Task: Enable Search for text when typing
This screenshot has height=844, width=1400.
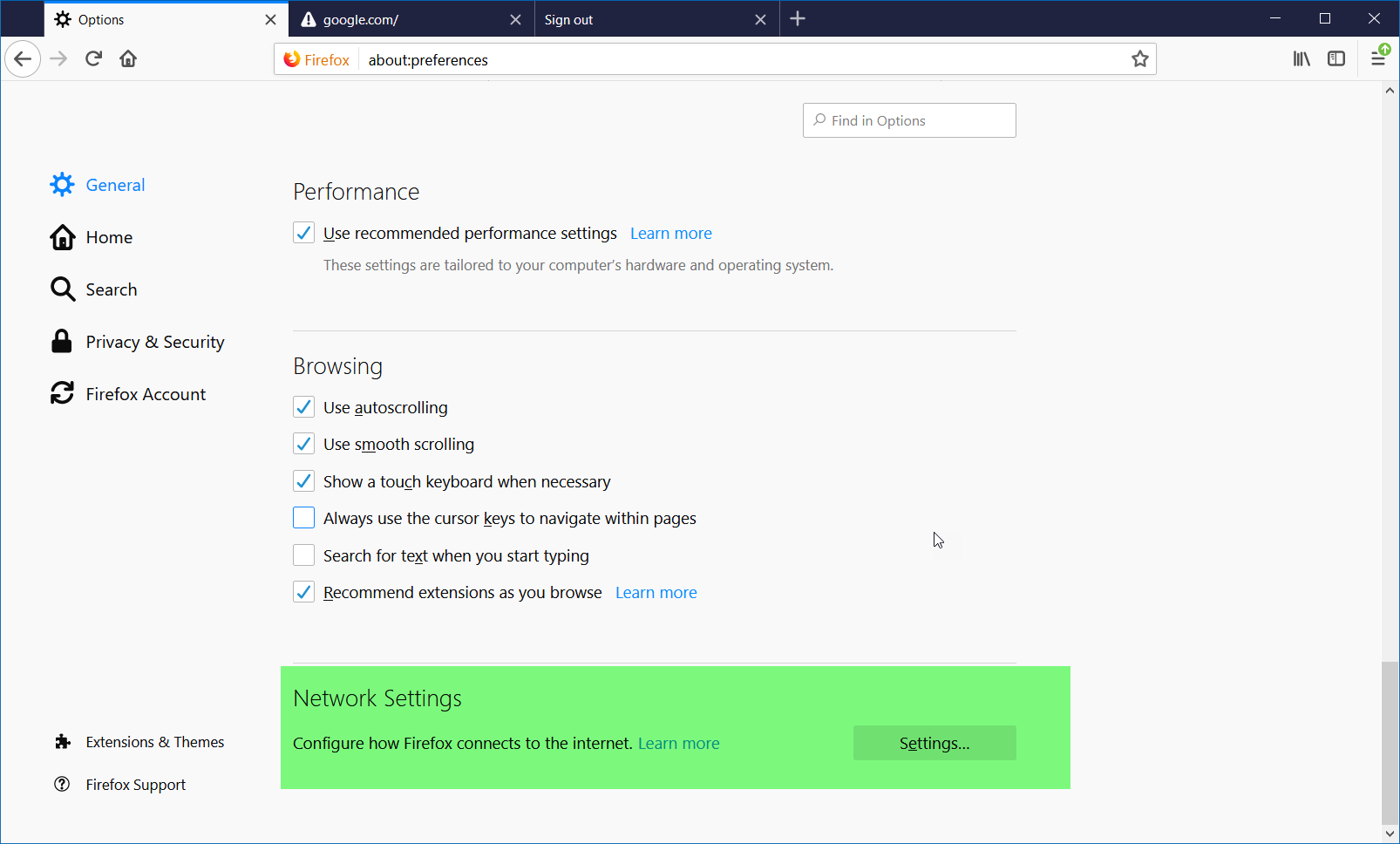Action: pyautogui.click(x=303, y=555)
